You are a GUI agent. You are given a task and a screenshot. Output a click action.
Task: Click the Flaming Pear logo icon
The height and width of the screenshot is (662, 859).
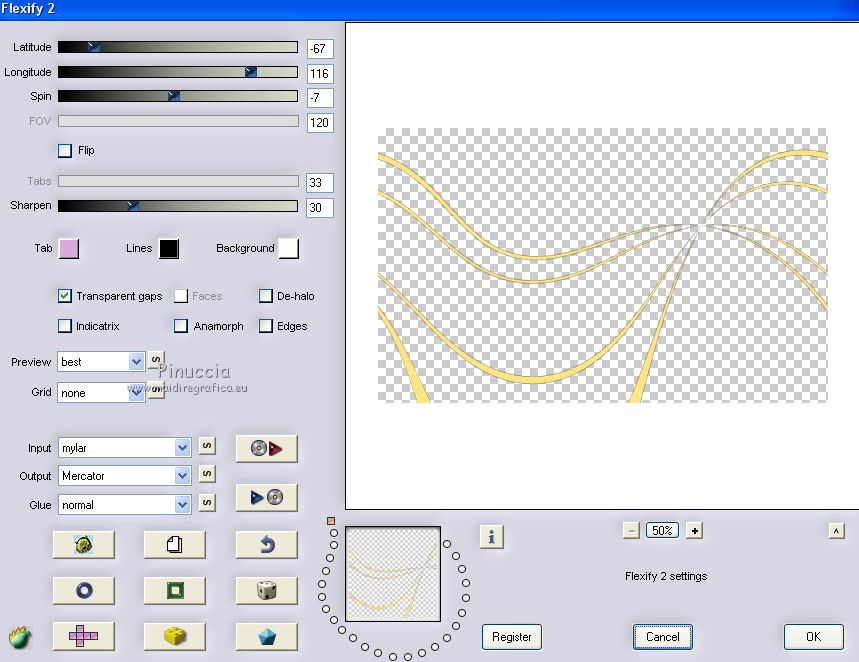tap(20, 638)
